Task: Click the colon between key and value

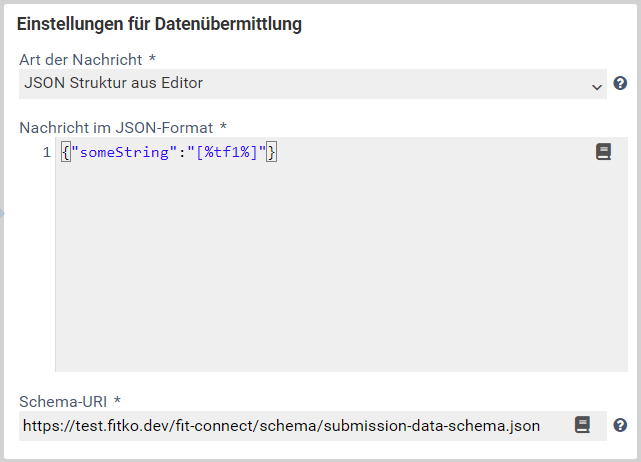Action: (x=182, y=153)
